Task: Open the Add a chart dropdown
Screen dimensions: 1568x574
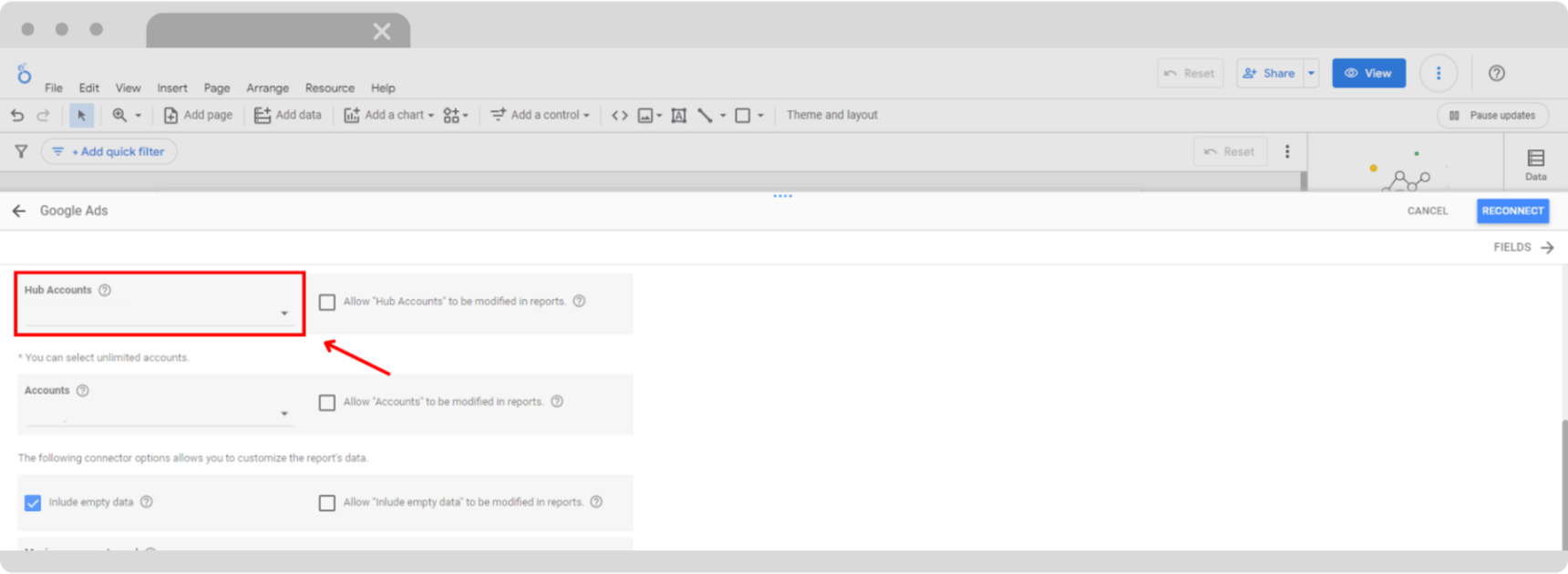Action: point(389,116)
